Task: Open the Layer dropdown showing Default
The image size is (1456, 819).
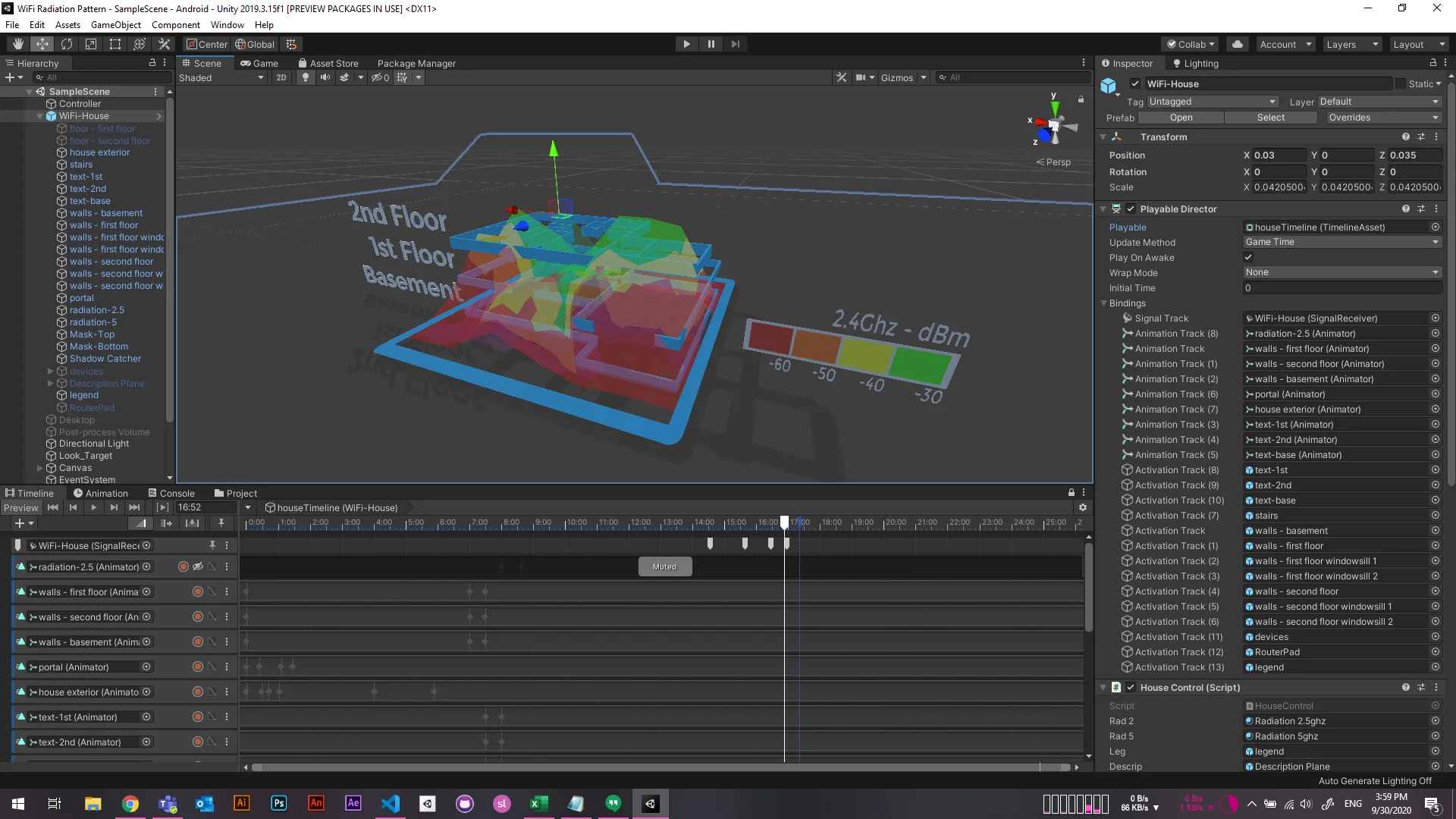Action: 1379,102
